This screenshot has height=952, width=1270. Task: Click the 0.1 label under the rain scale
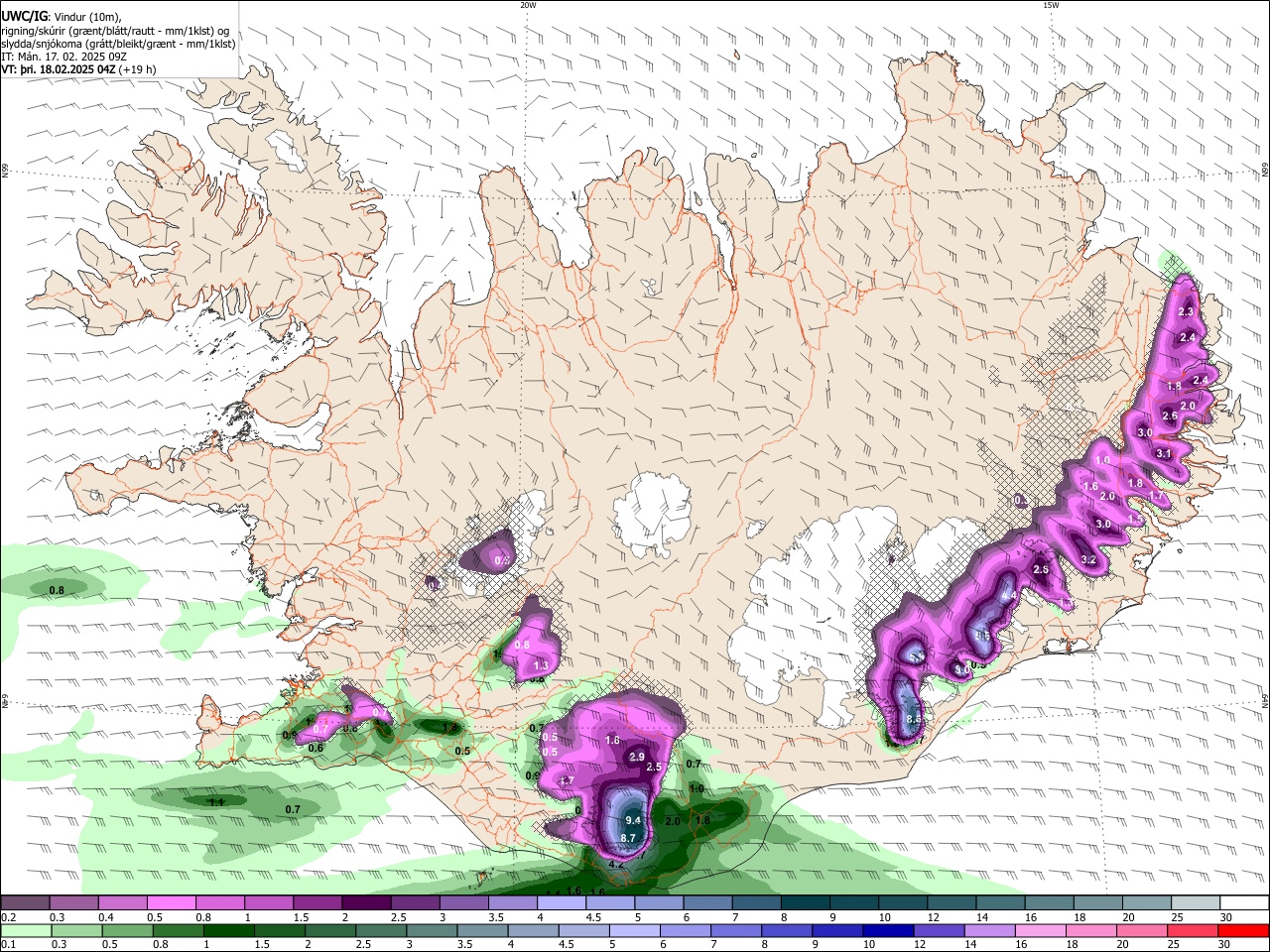point(8,945)
